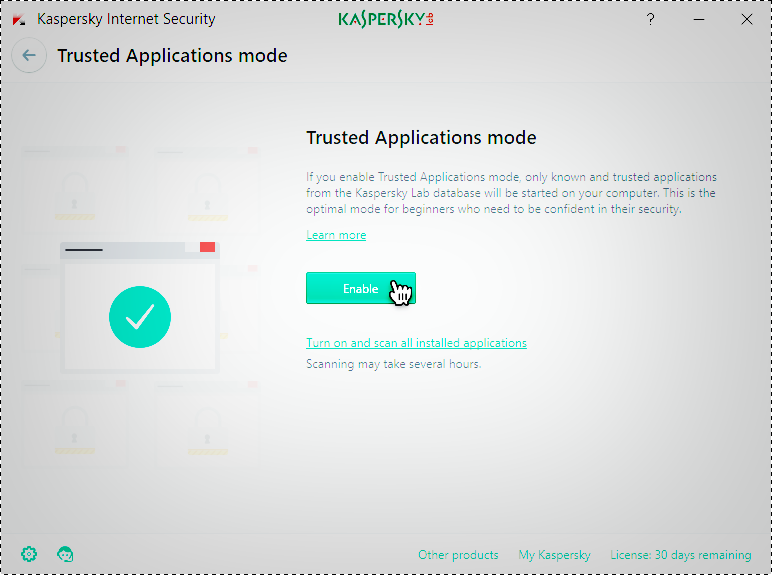Open the Other products link

tap(458, 555)
